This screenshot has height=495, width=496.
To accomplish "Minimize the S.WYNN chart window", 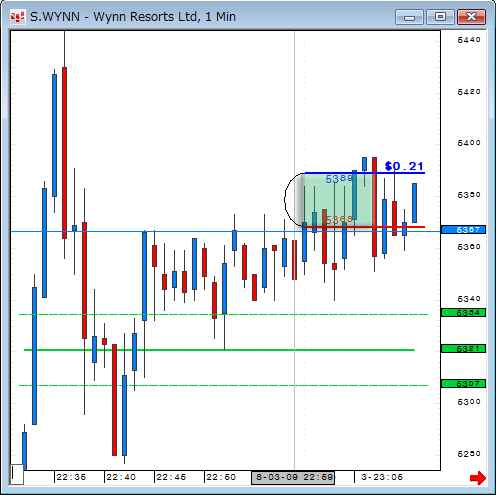I will pos(409,17).
